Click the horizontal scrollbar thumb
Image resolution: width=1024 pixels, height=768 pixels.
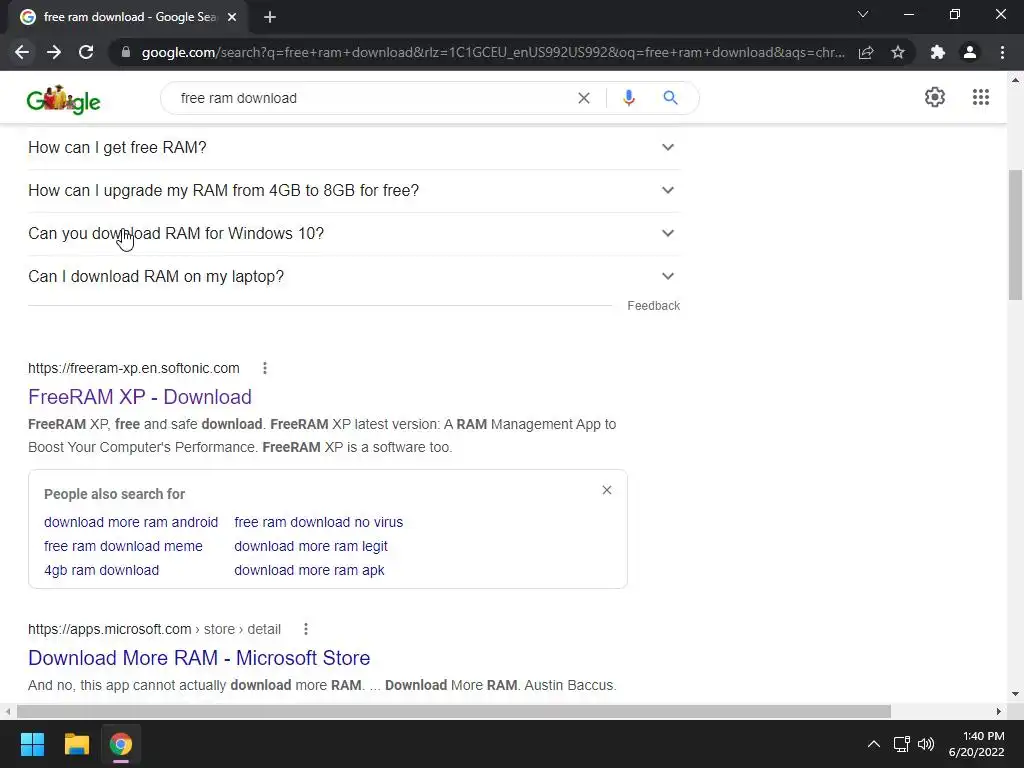[454, 711]
